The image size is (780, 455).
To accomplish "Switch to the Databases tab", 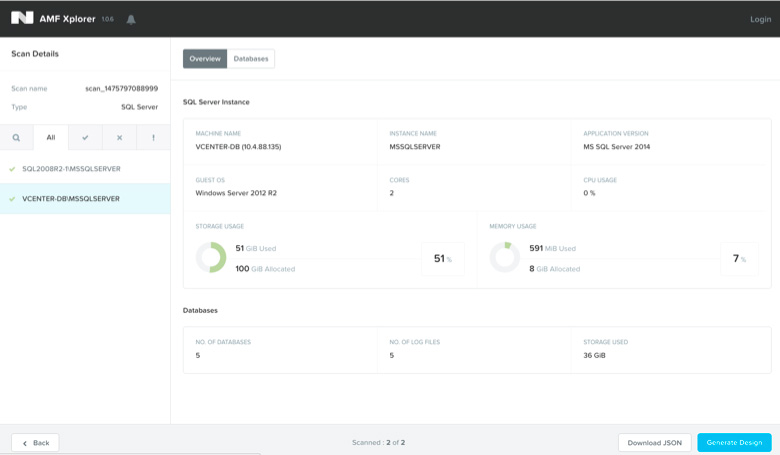I will click(251, 59).
